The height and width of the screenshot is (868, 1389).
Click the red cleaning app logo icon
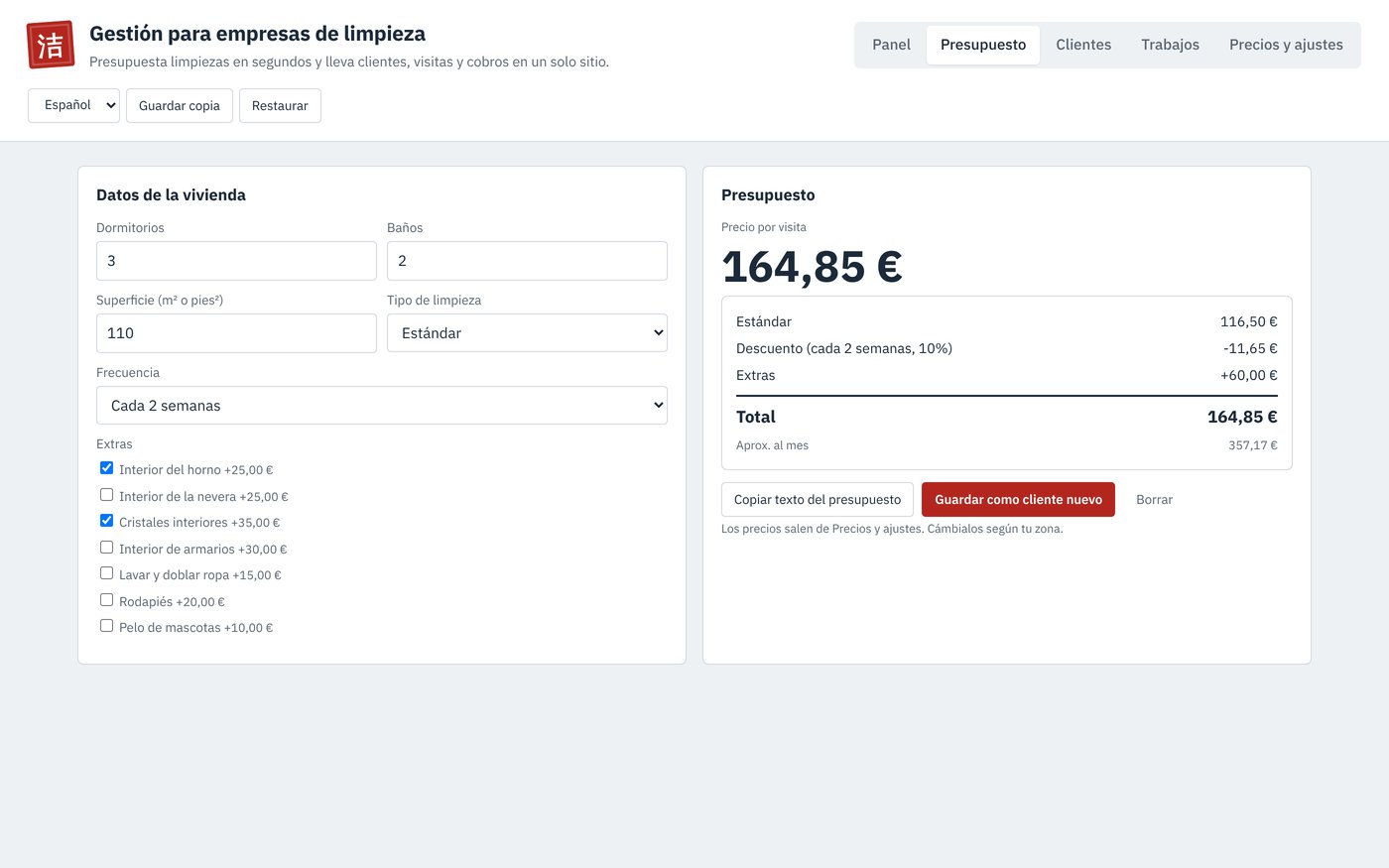(x=51, y=45)
